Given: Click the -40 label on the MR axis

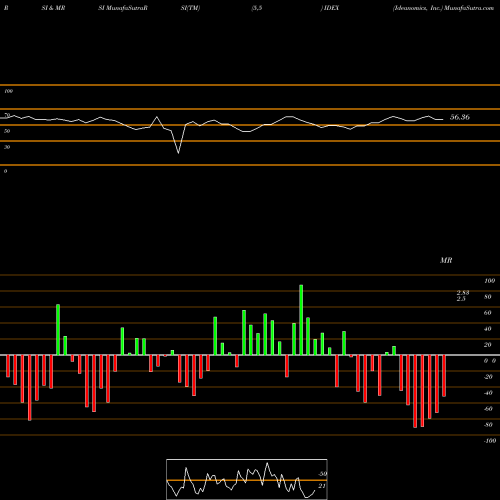Looking at the screenshot, I should [x=488, y=393].
